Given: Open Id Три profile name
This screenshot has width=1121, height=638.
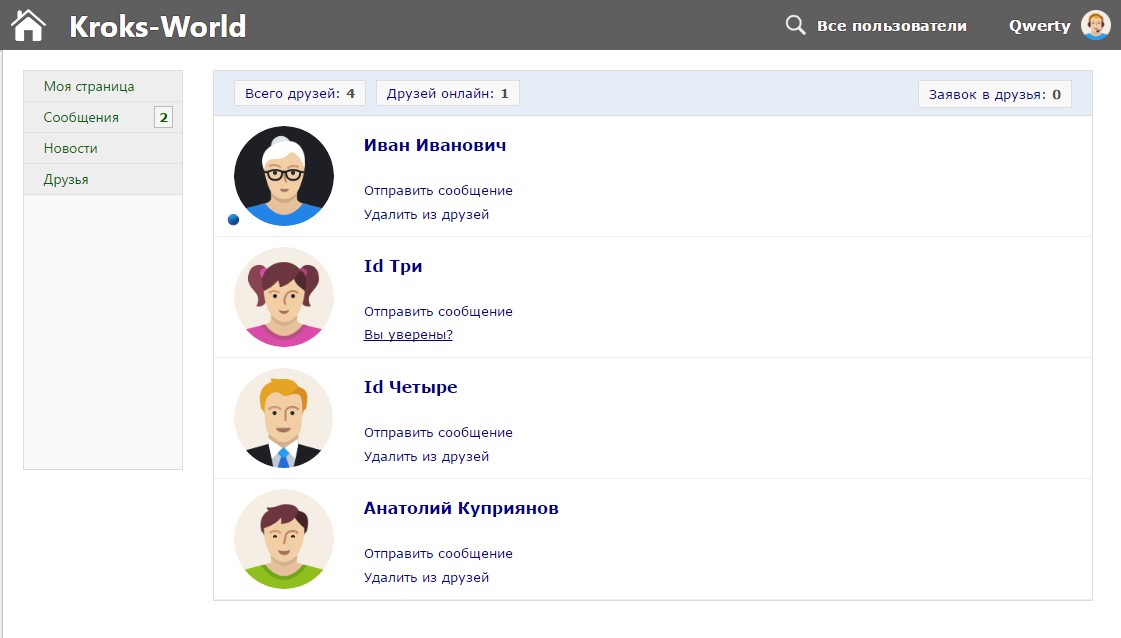Looking at the screenshot, I should pos(392,266).
